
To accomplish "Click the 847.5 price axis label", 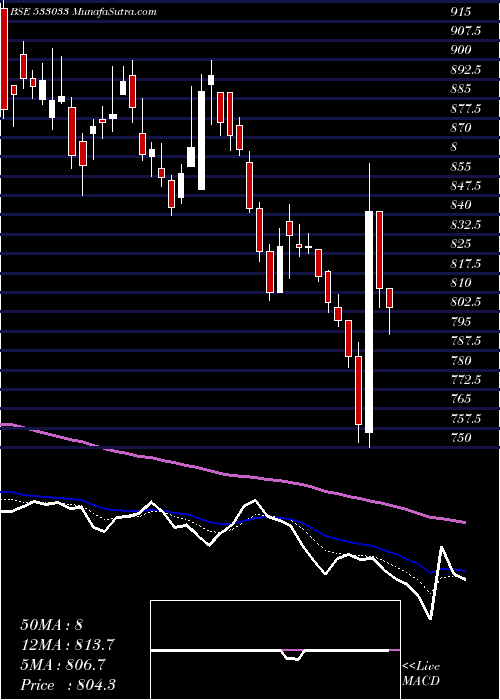I will 466,187.
